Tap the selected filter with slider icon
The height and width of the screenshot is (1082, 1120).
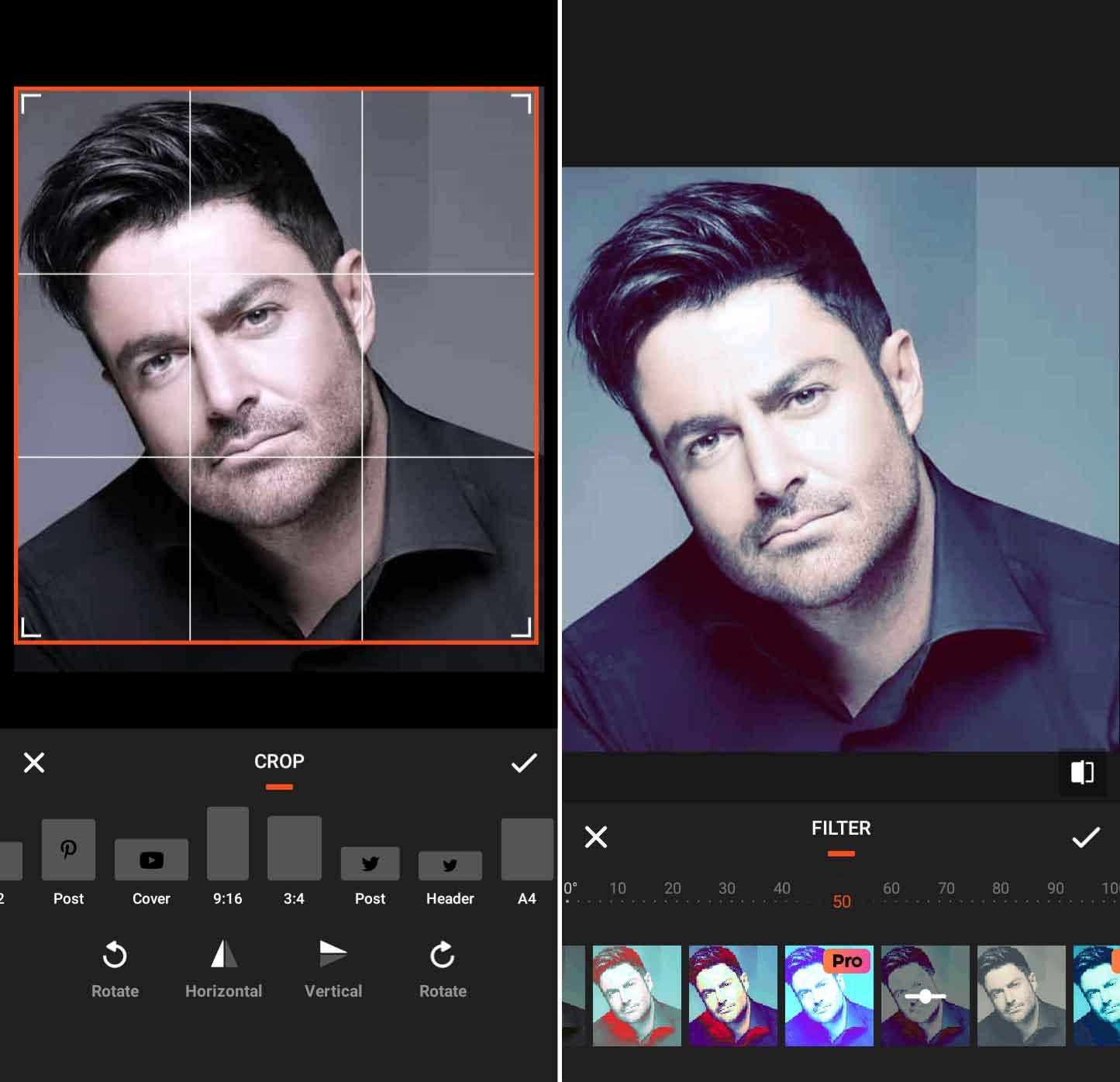925,996
